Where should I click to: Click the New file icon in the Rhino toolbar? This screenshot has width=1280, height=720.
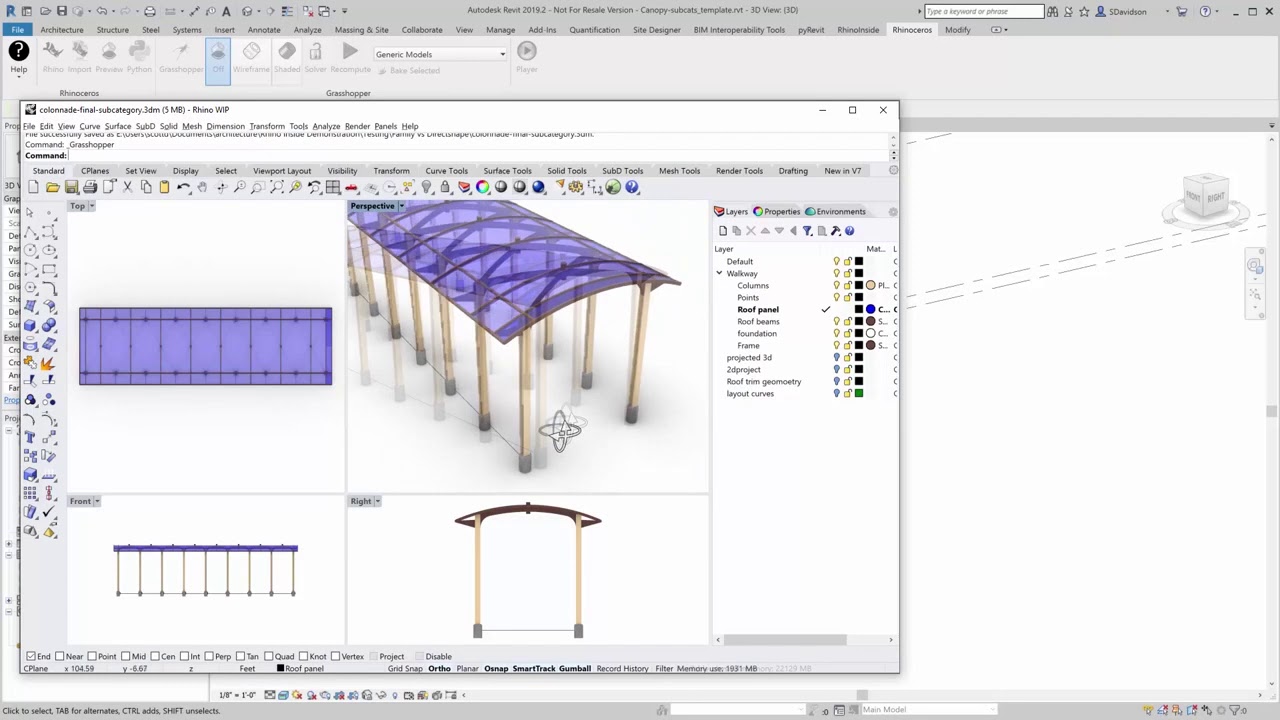pyautogui.click(x=34, y=187)
